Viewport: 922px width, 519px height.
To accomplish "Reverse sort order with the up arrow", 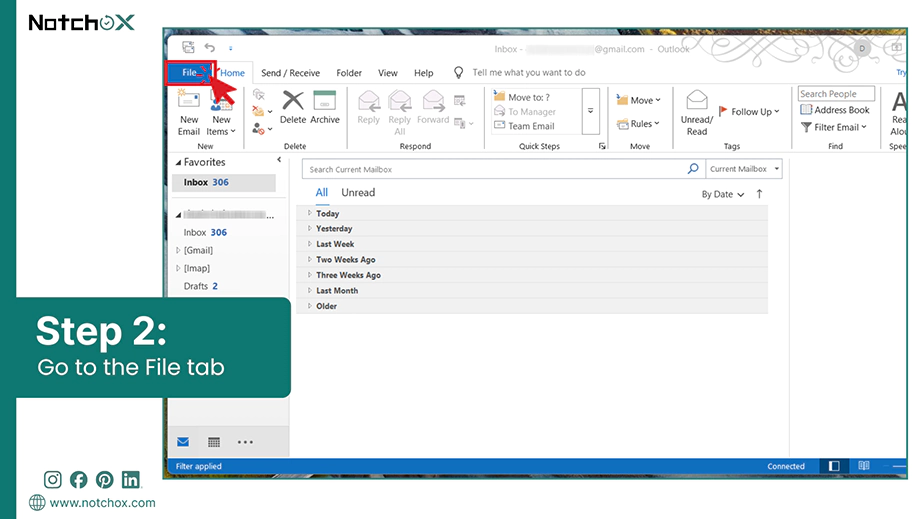I will coord(759,194).
